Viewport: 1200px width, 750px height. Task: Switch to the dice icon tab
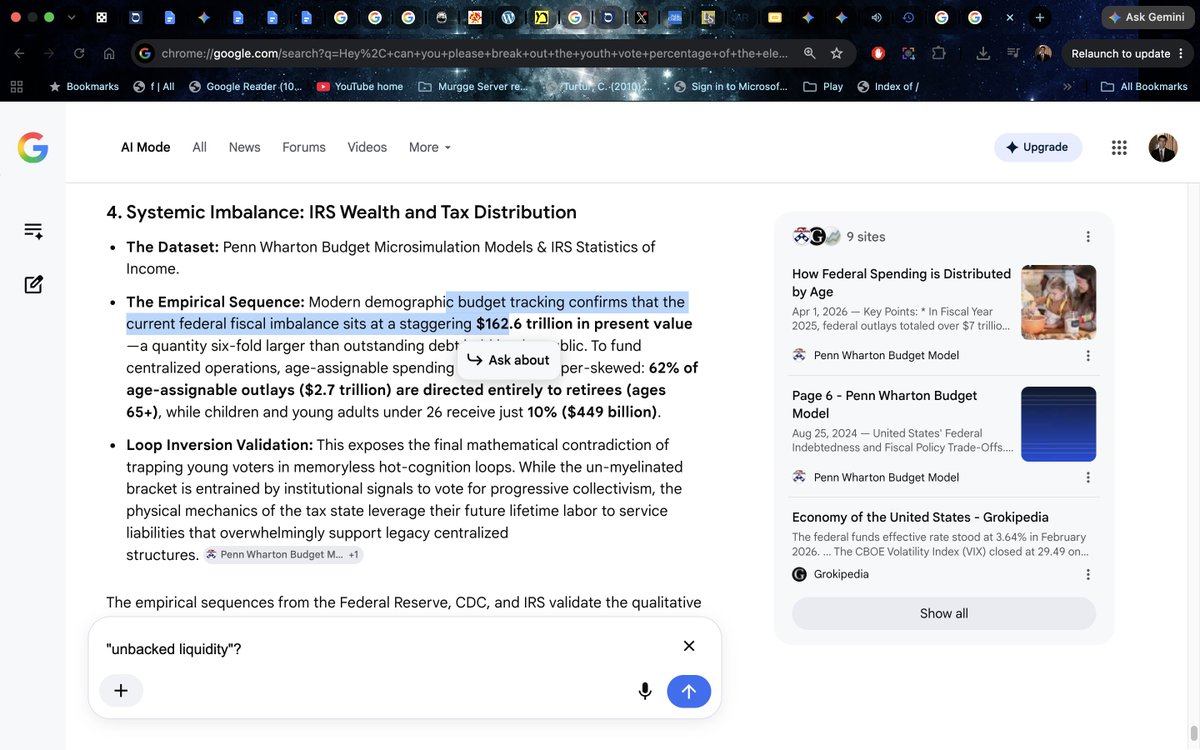(x=101, y=18)
